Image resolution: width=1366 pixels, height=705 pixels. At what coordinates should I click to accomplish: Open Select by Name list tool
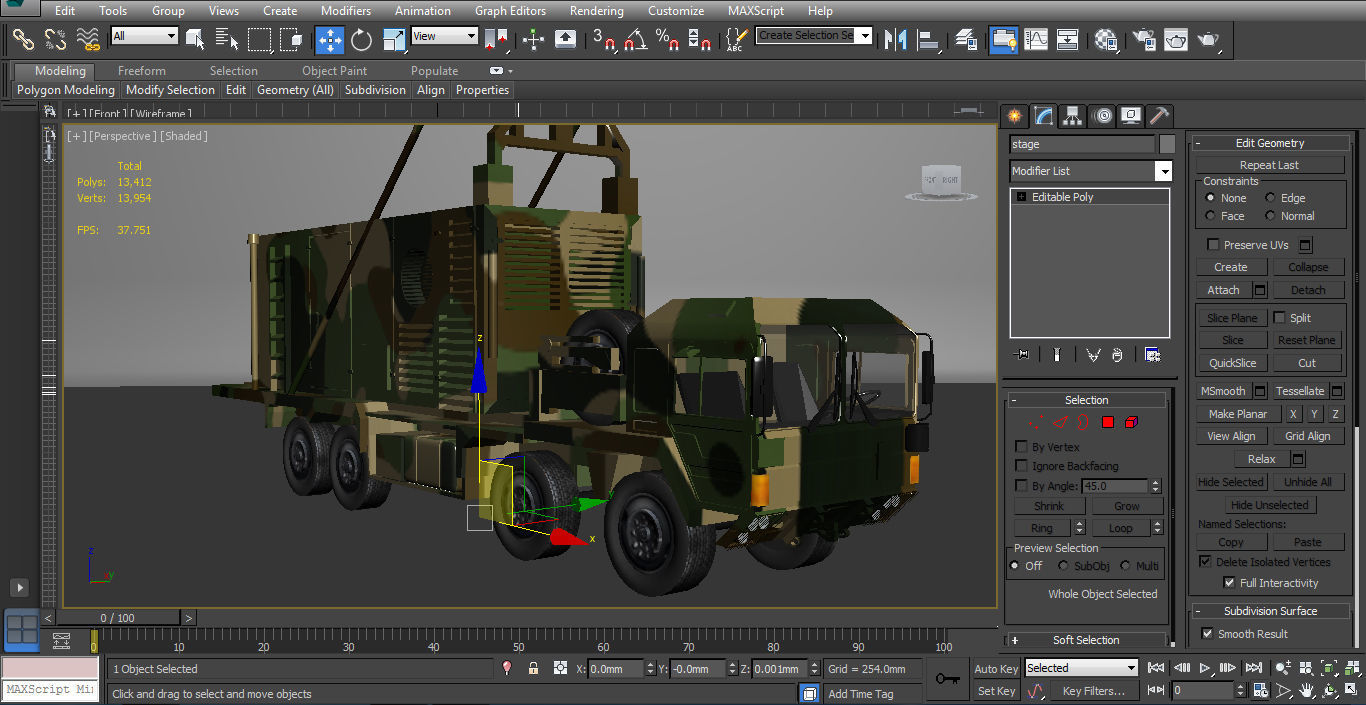(x=227, y=39)
